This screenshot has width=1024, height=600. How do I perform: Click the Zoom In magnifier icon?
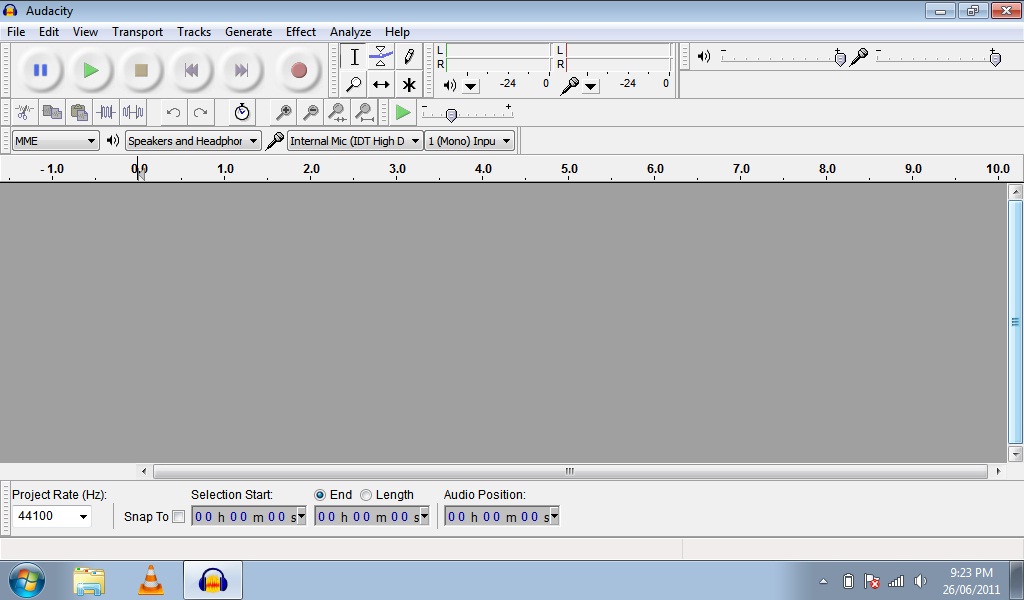(x=284, y=113)
